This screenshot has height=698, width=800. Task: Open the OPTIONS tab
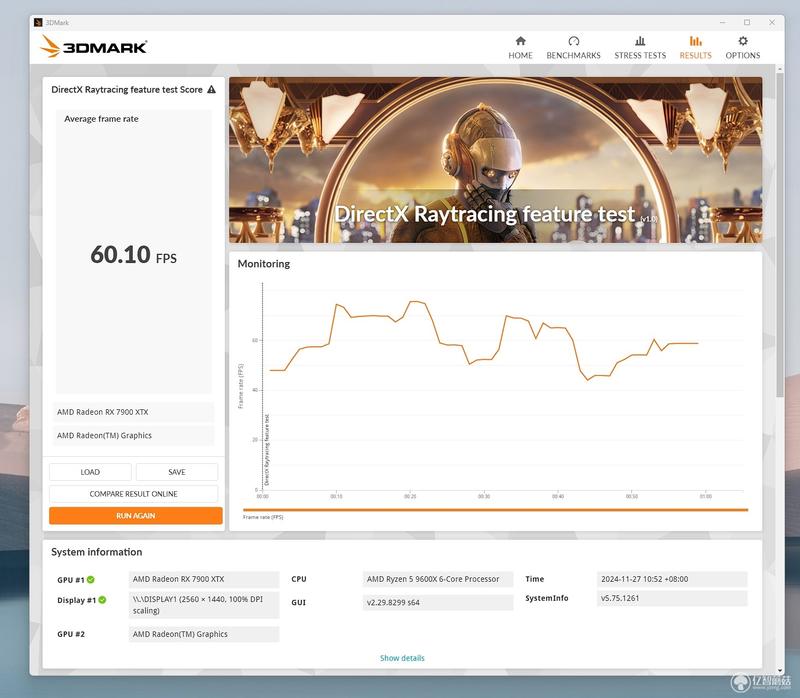743,47
